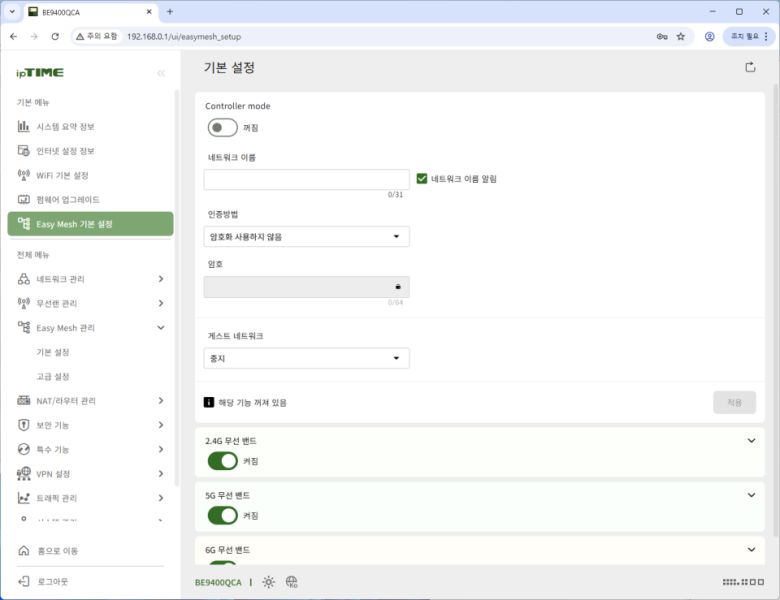This screenshot has width=780, height=600.
Task: Select 기본 설정 under Easy Mesh 관리
Action: (53, 352)
